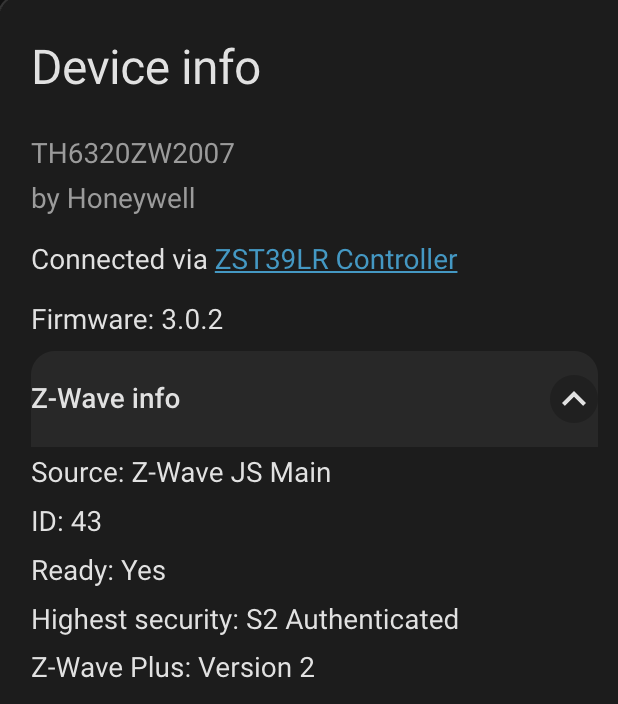Click the Z-Wave info section title
Image resolution: width=618 pixels, height=704 pixels.
tap(106, 399)
